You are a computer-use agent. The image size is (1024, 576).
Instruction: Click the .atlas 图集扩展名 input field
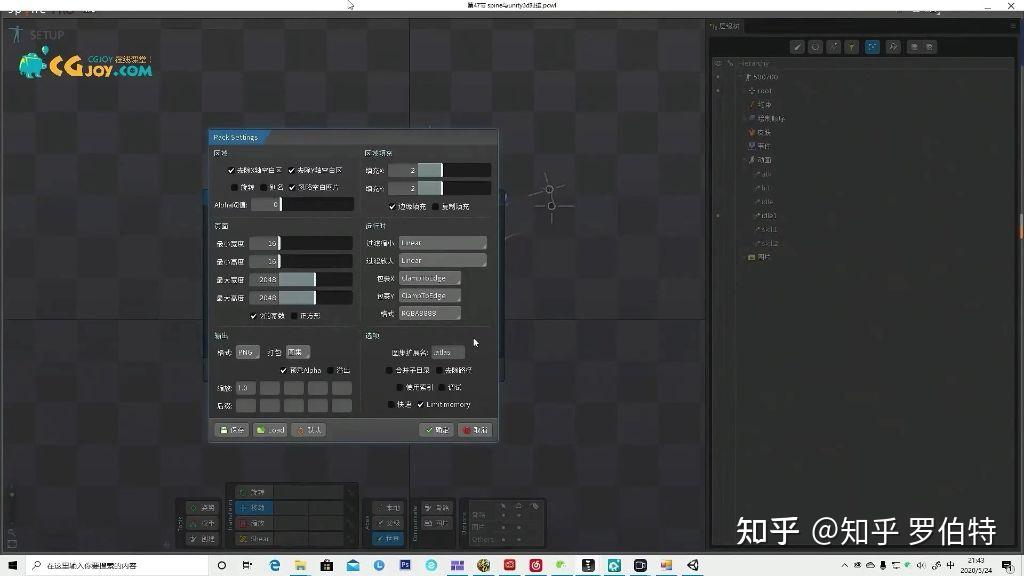pyautogui.click(x=450, y=351)
